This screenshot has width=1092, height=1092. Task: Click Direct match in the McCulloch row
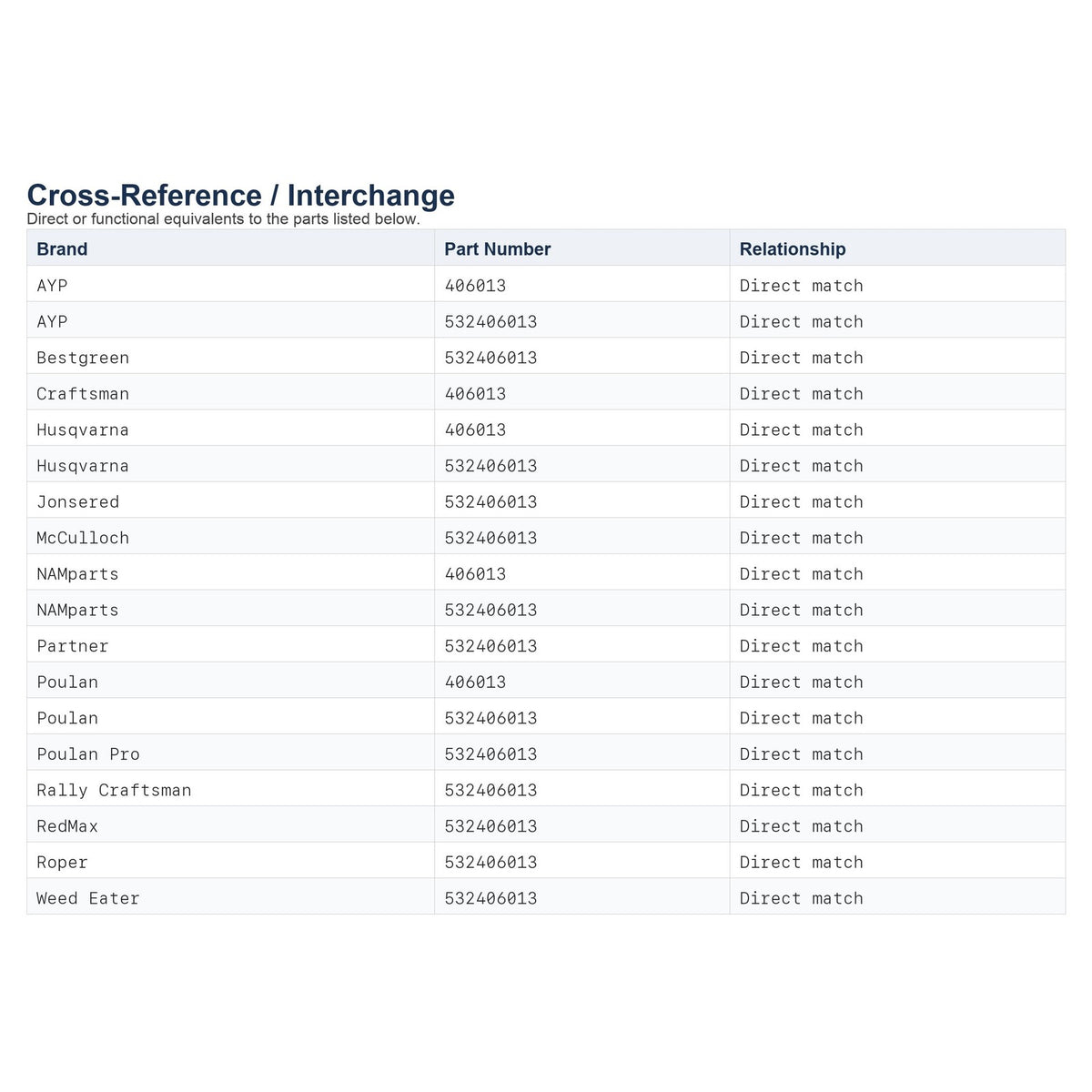tap(801, 538)
